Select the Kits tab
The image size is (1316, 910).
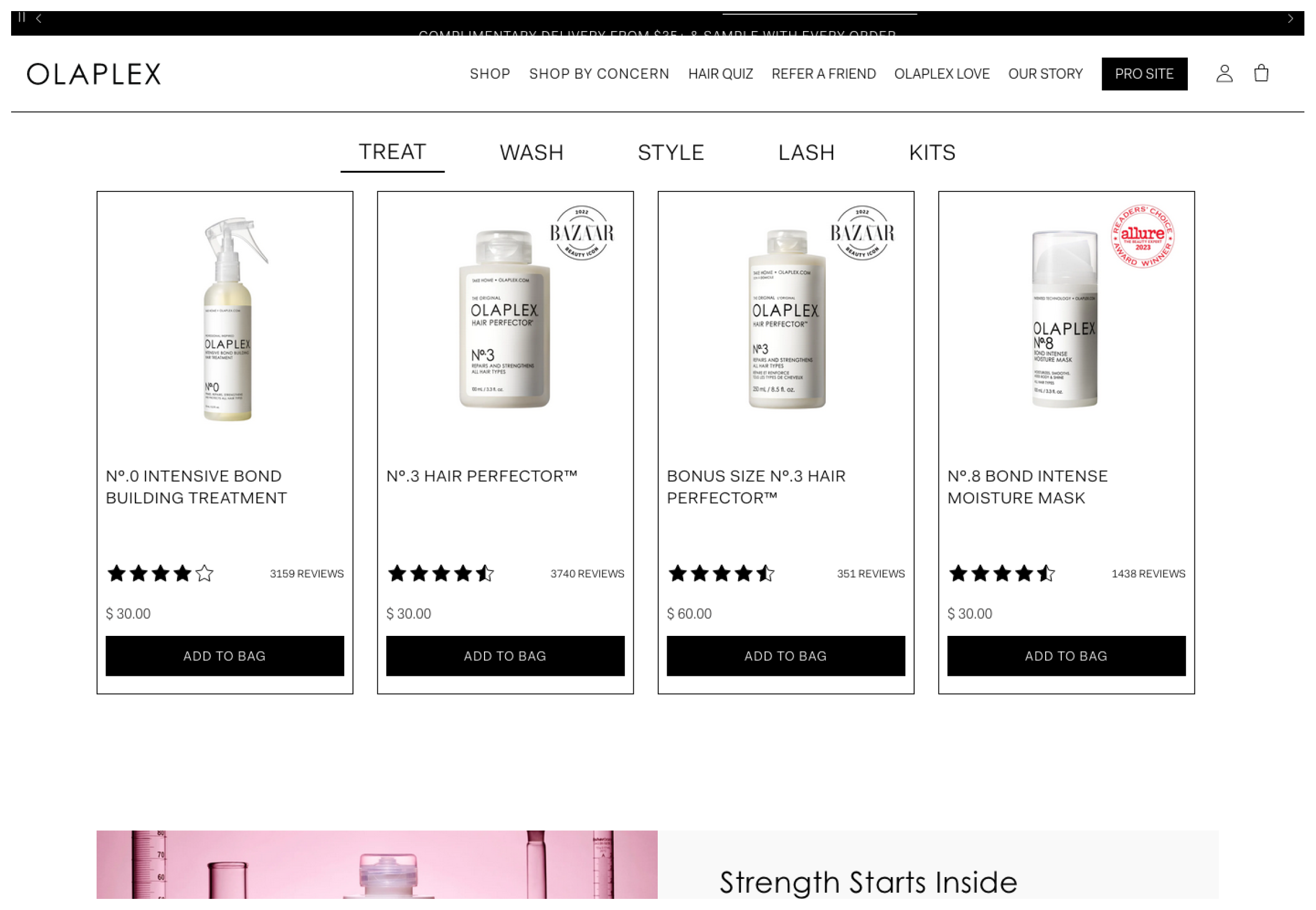pyautogui.click(x=932, y=153)
